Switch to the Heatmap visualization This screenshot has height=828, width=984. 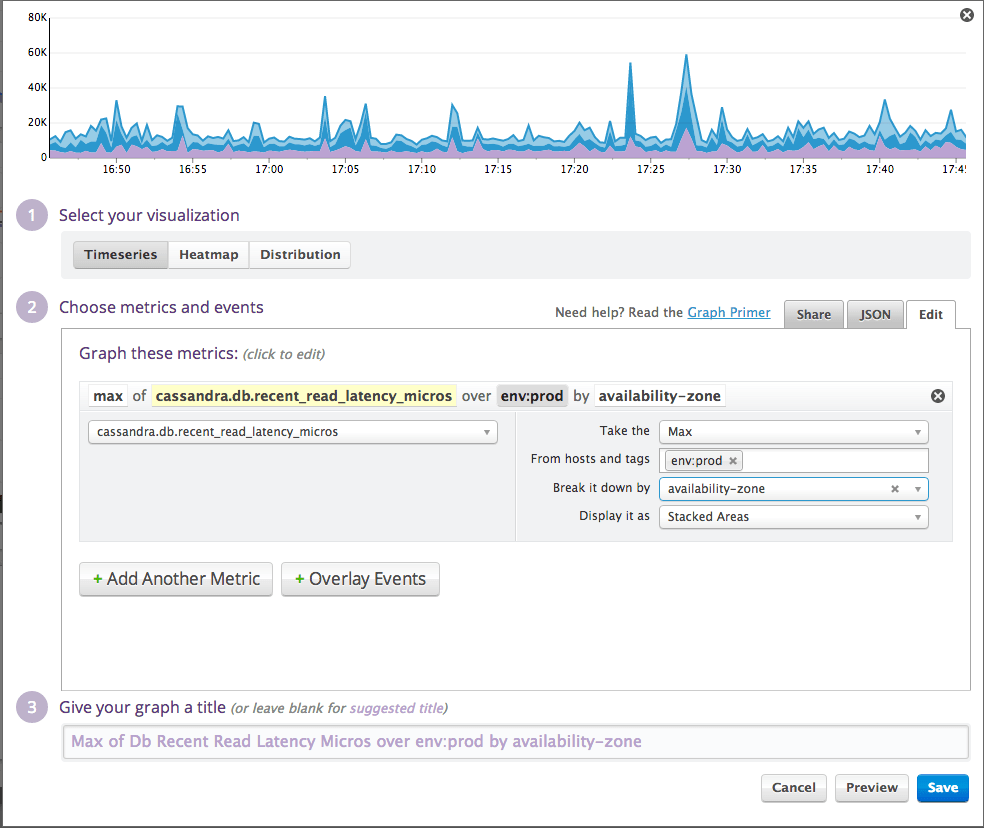click(x=208, y=254)
